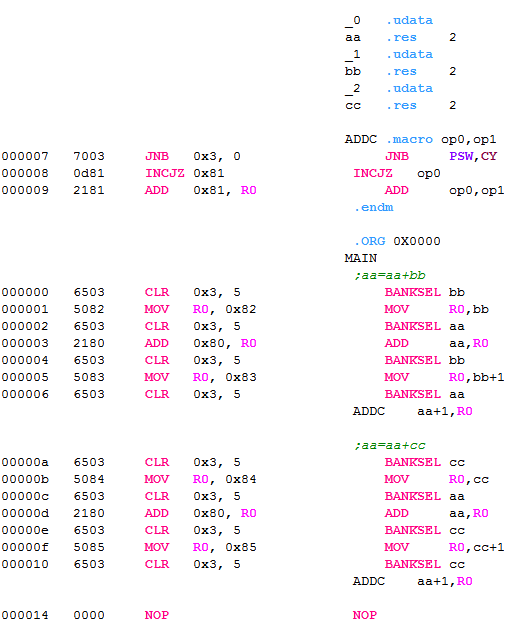Select address 000000
529x628 pixels.
click(x=25, y=292)
